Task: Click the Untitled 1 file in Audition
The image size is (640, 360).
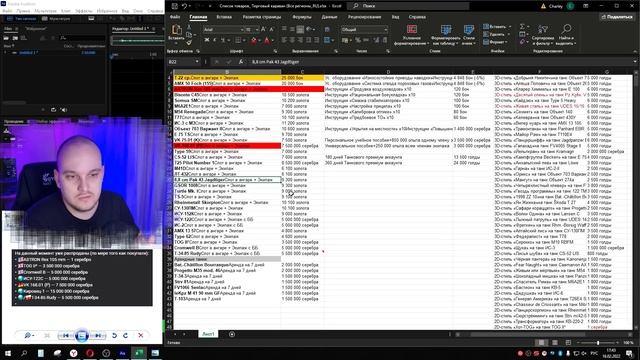Action: click(x=28, y=53)
